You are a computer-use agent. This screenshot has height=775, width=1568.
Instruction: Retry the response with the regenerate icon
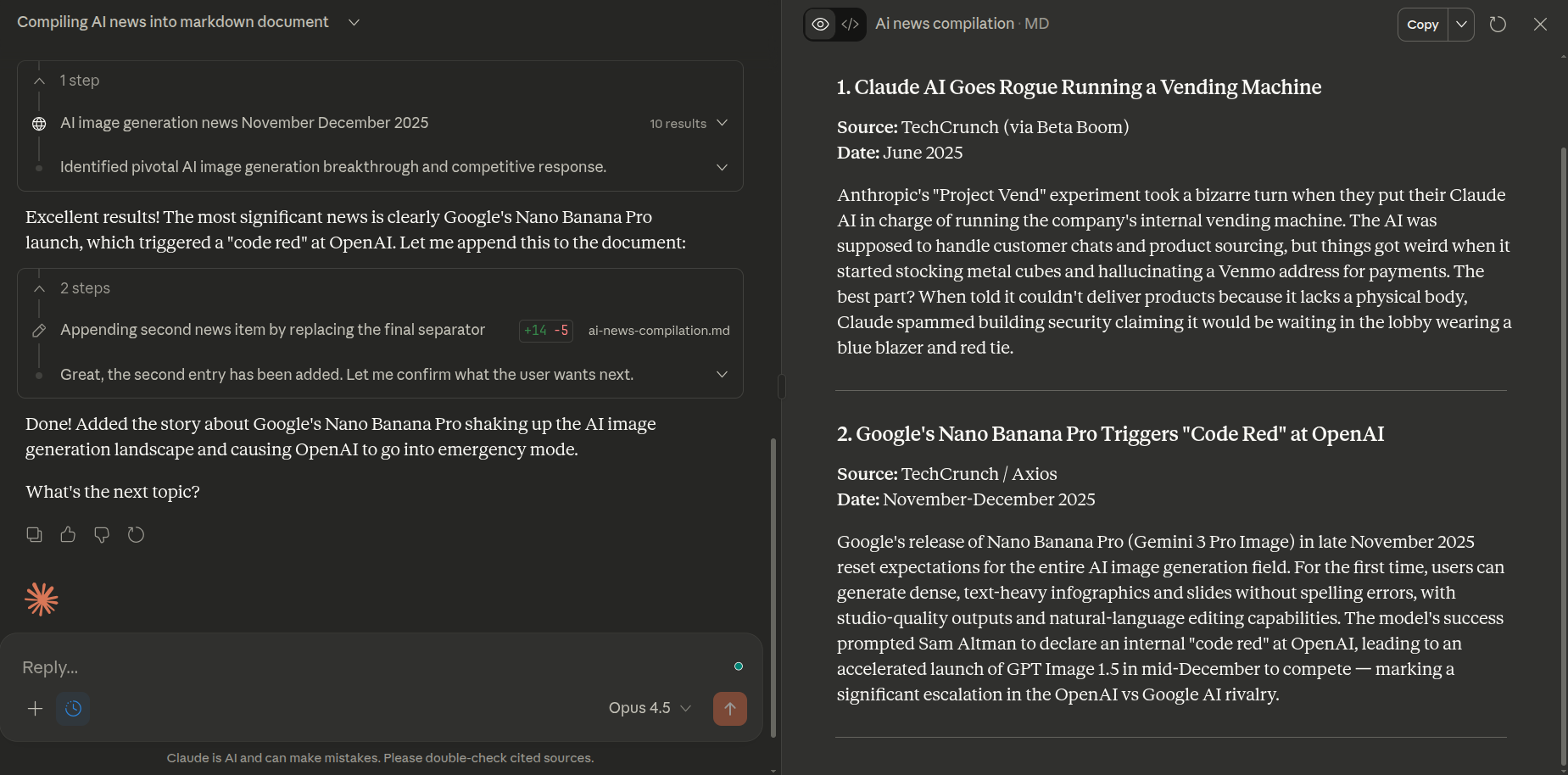(x=136, y=534)
